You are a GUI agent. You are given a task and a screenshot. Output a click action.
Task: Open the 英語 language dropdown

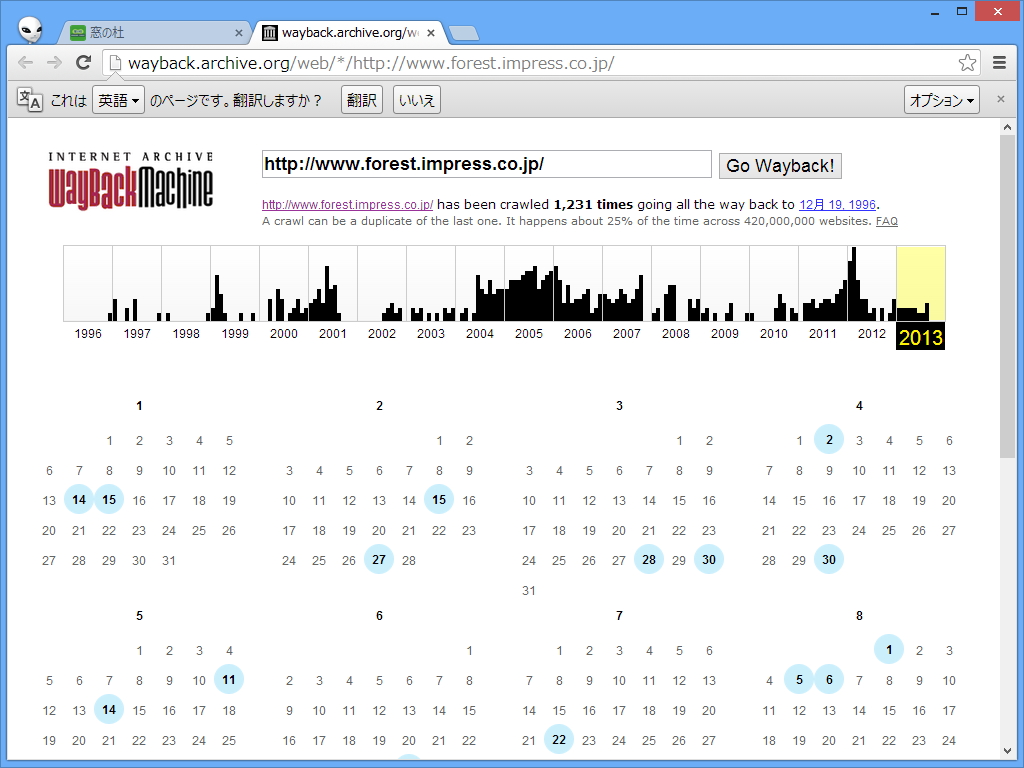click(x=118, y=100)
